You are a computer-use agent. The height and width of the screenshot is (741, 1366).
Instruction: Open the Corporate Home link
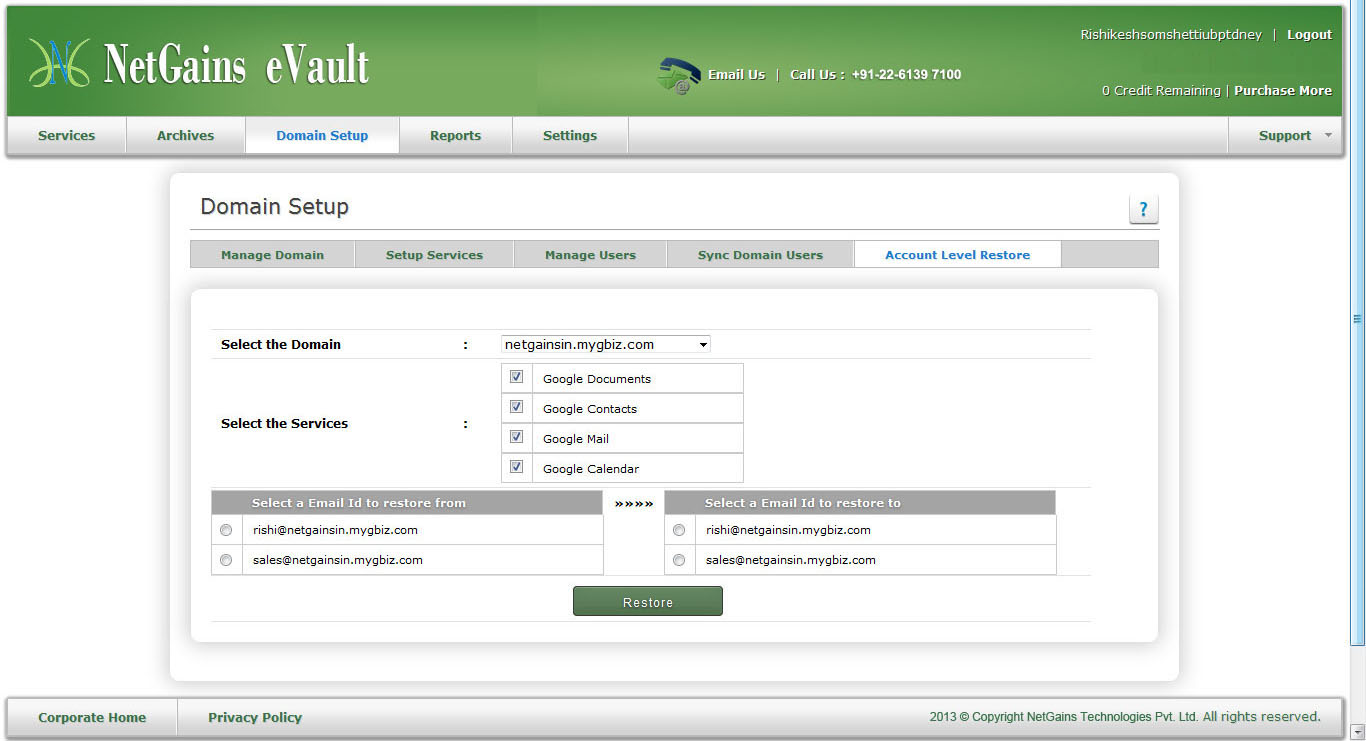click(x=92, y=718)
